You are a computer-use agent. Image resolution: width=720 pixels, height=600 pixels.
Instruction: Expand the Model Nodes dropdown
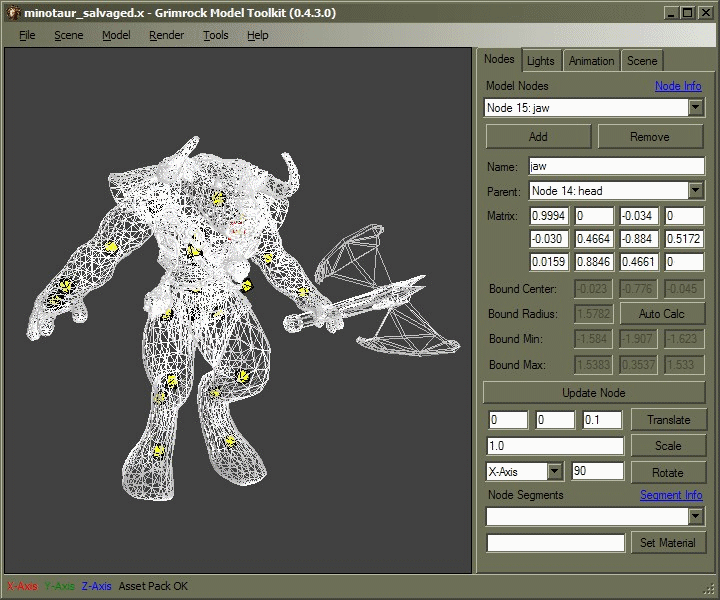pyautogui.click(x=696, y=107)
